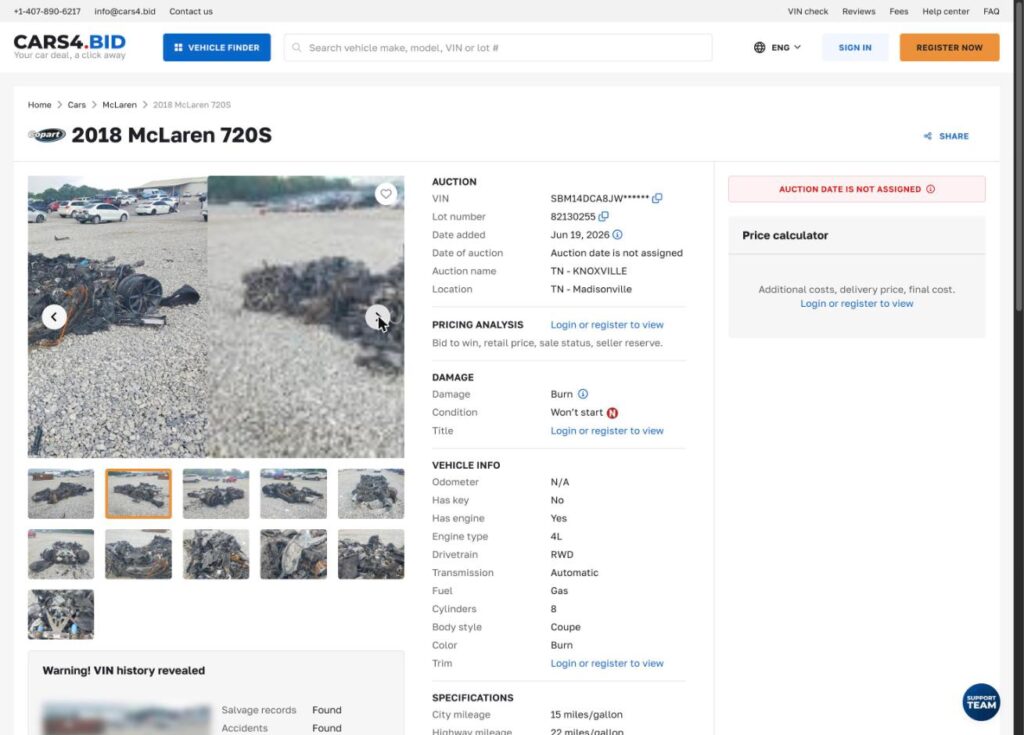Select first thumbnail in second row
This screenshot has height=735, width=1024.
[61, 554]
